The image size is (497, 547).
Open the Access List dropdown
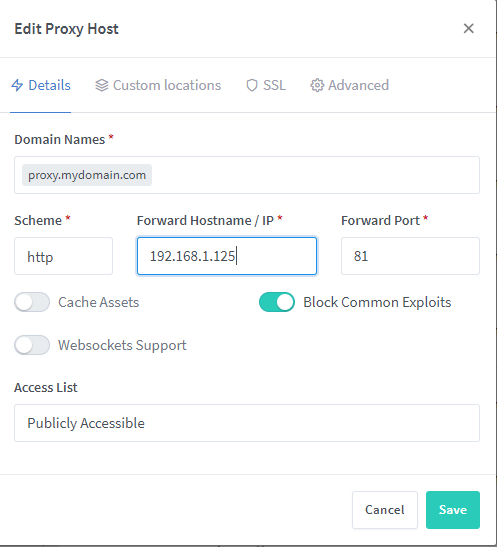247,423
